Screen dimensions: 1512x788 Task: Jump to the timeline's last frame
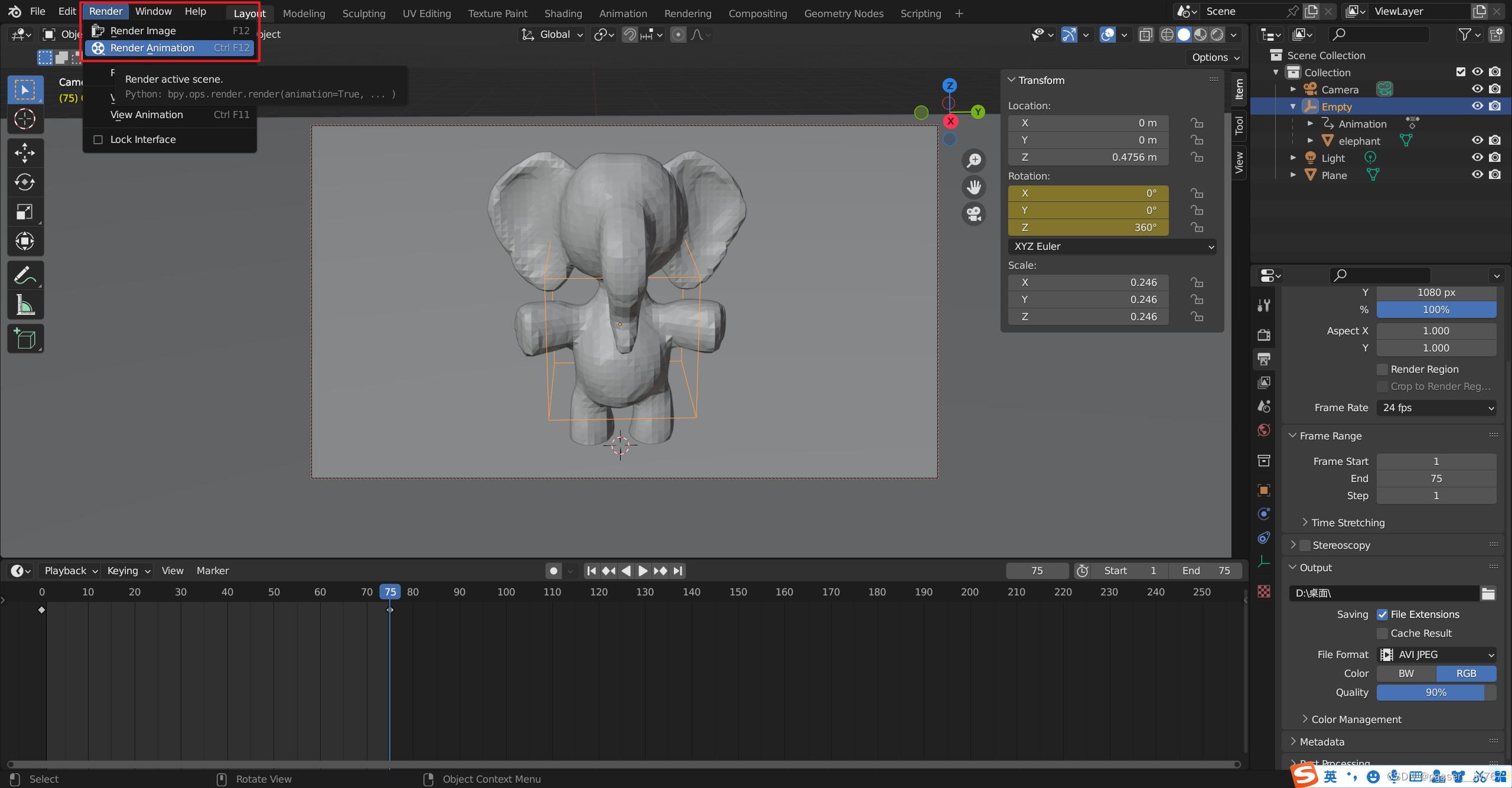click(x=678, y=571)
